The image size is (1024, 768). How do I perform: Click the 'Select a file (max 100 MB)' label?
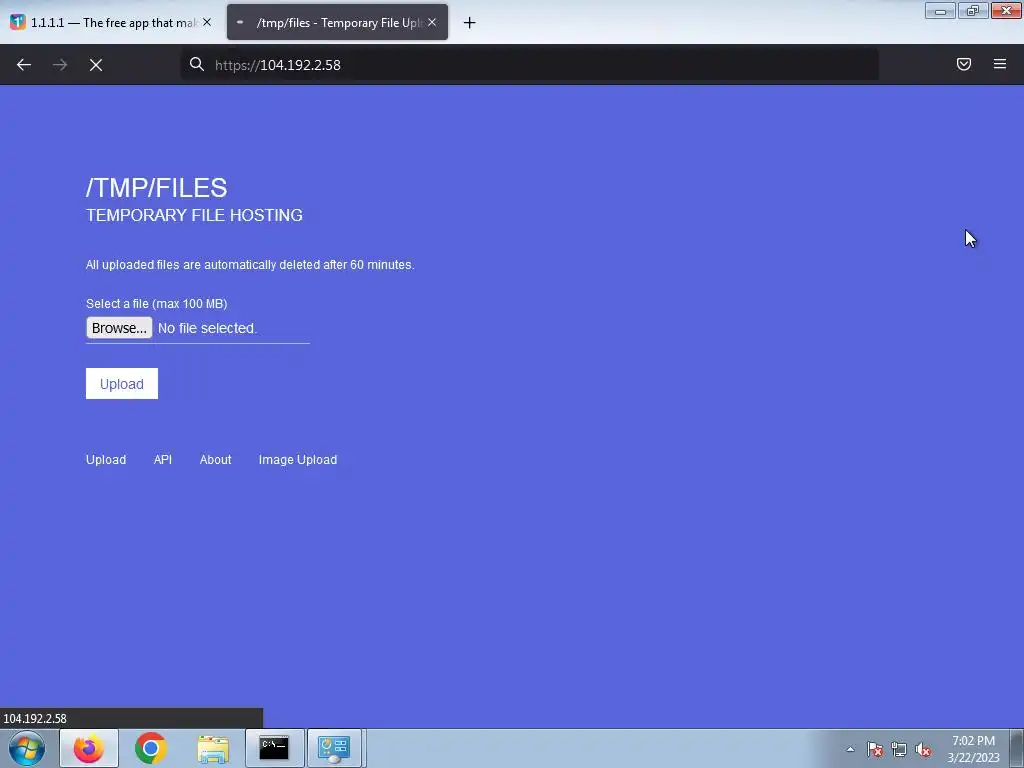(157, 304)
